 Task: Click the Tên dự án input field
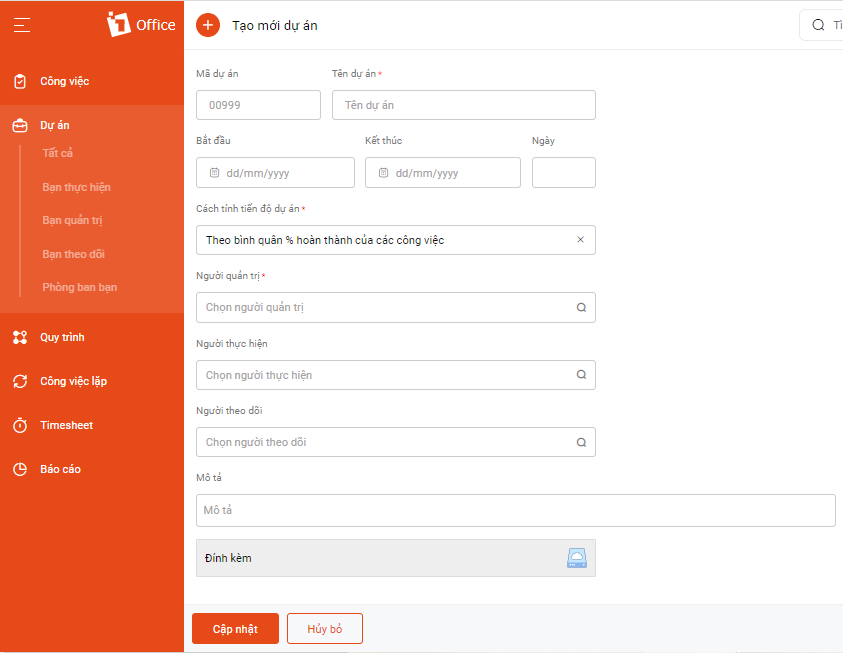(463, 105)
